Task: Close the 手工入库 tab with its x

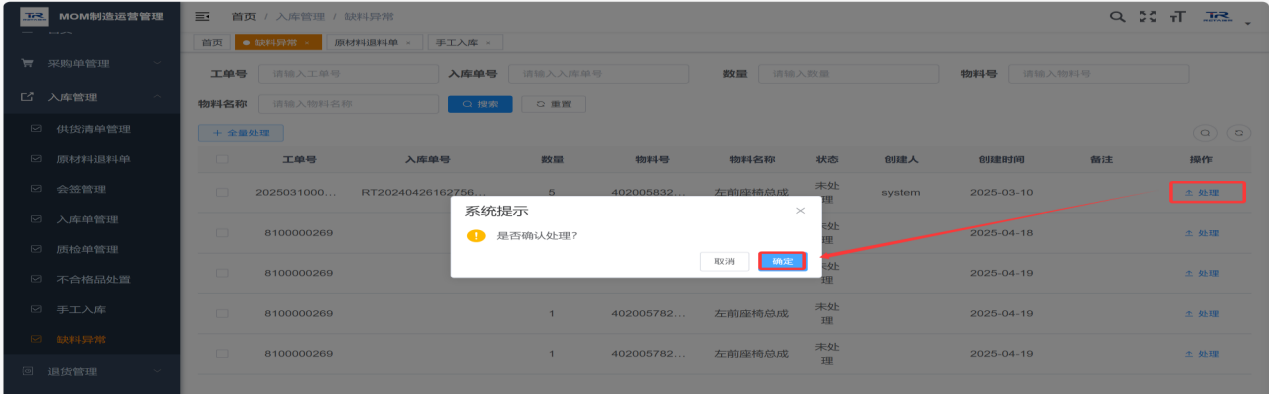Action: [488, 43]
